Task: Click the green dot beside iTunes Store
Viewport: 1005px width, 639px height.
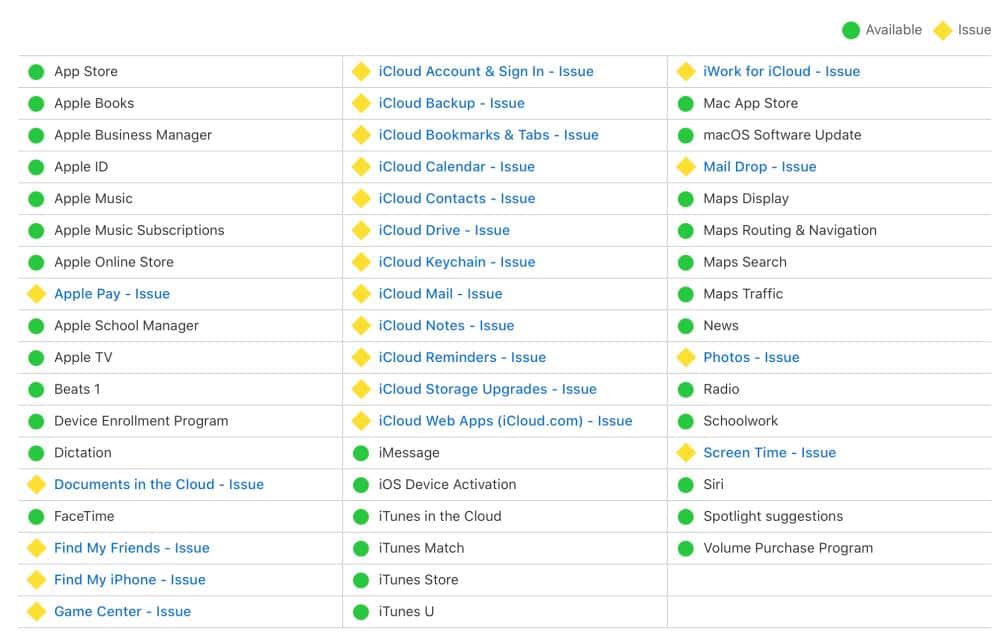Action: pos(361,580)
